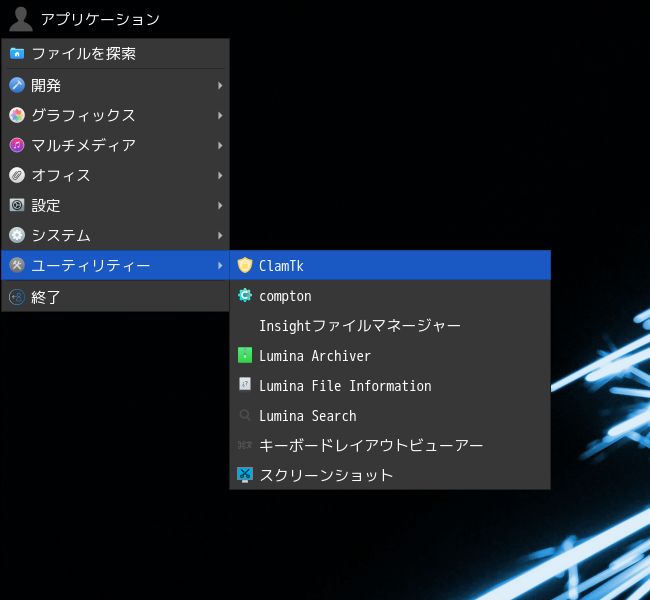This screenshot has height=600, width=650.
Task: Click the arrow beside ユーティリティー
Action: tap(220, 265)
